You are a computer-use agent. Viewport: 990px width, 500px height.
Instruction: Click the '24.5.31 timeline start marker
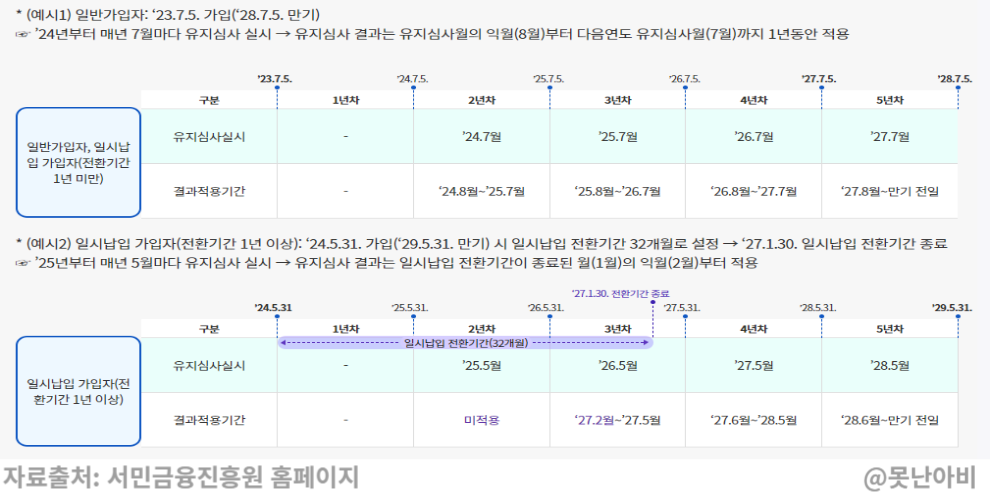[x=273, y=308]
